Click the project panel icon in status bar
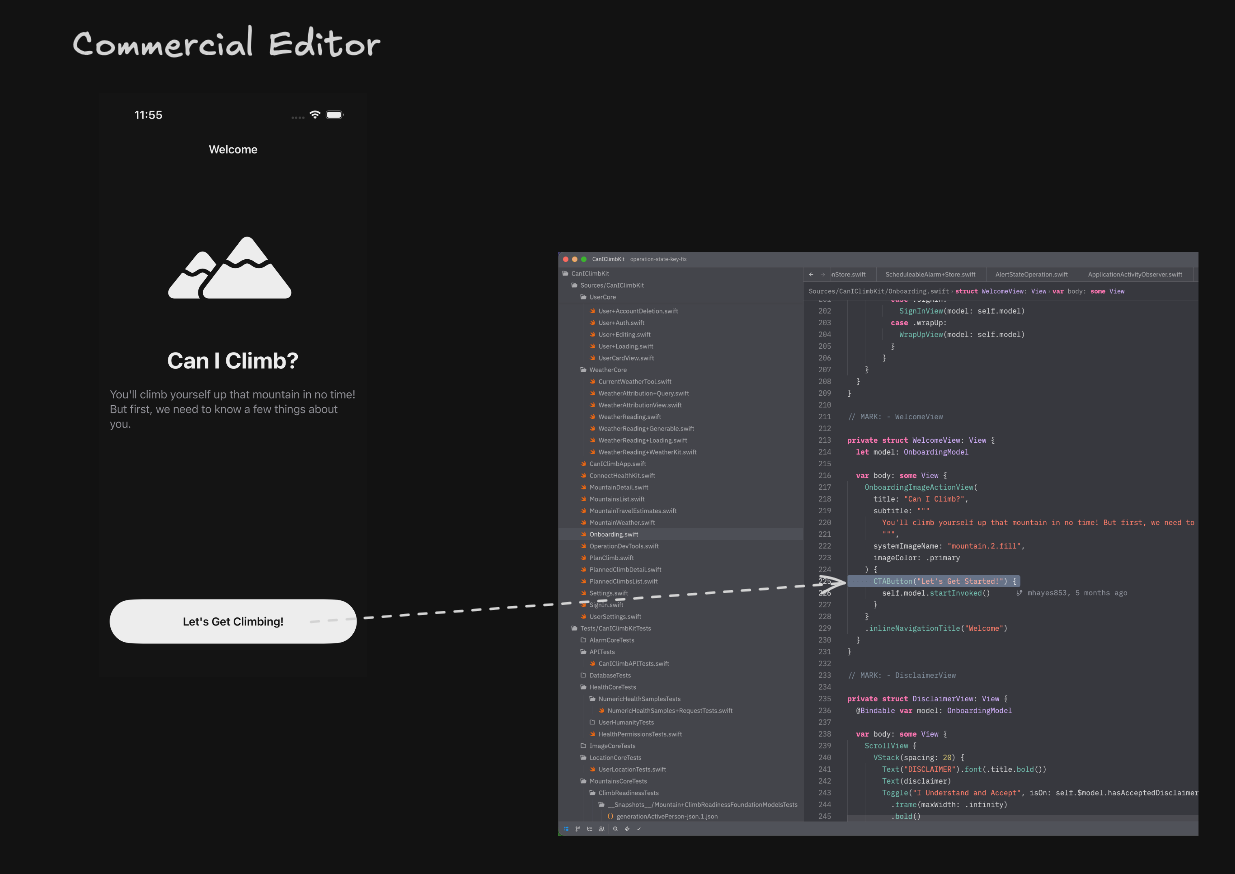 (566, 829)
